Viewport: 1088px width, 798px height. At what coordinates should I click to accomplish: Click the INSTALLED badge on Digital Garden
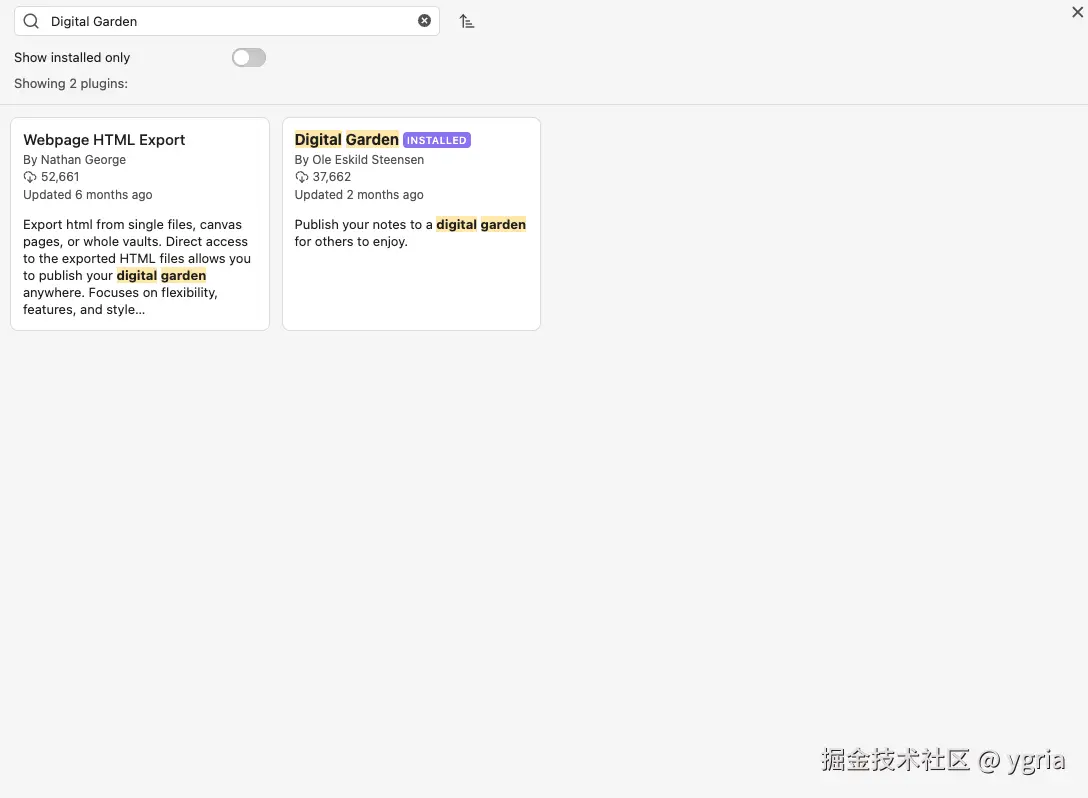436,140
